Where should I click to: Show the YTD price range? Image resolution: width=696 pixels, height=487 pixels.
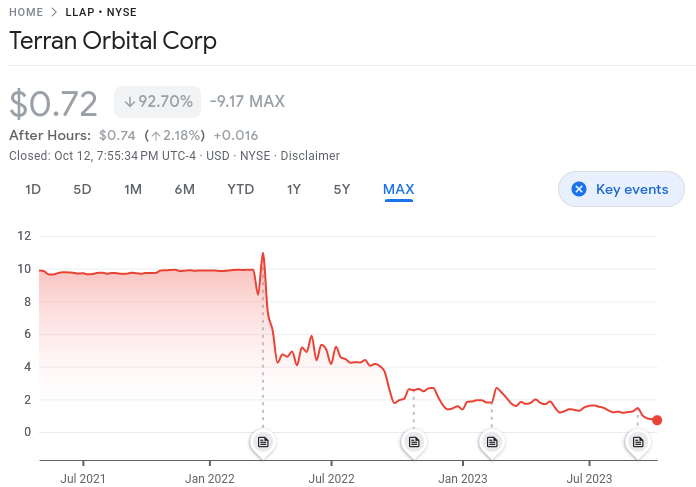(x=240, y=189)
